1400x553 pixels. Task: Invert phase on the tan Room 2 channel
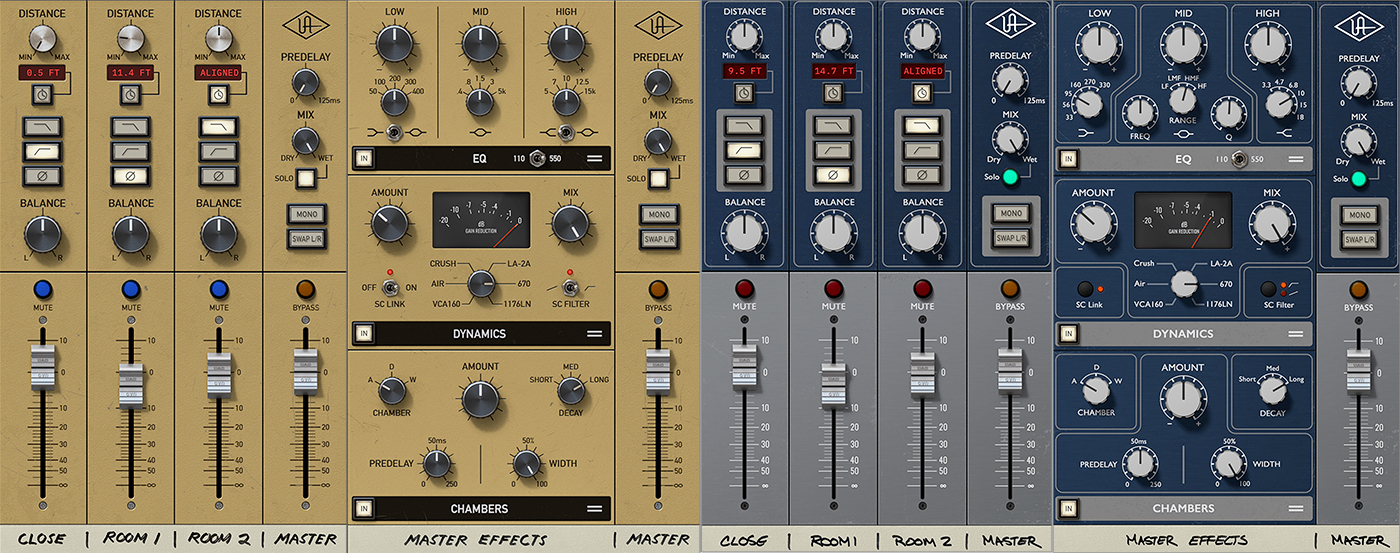tap(219, 177)
